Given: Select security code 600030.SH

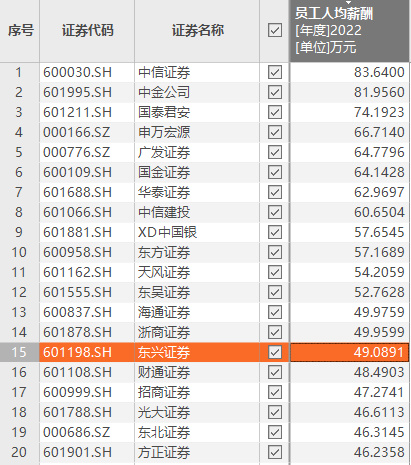Looking at the screenshot, I should click(77, 72).
